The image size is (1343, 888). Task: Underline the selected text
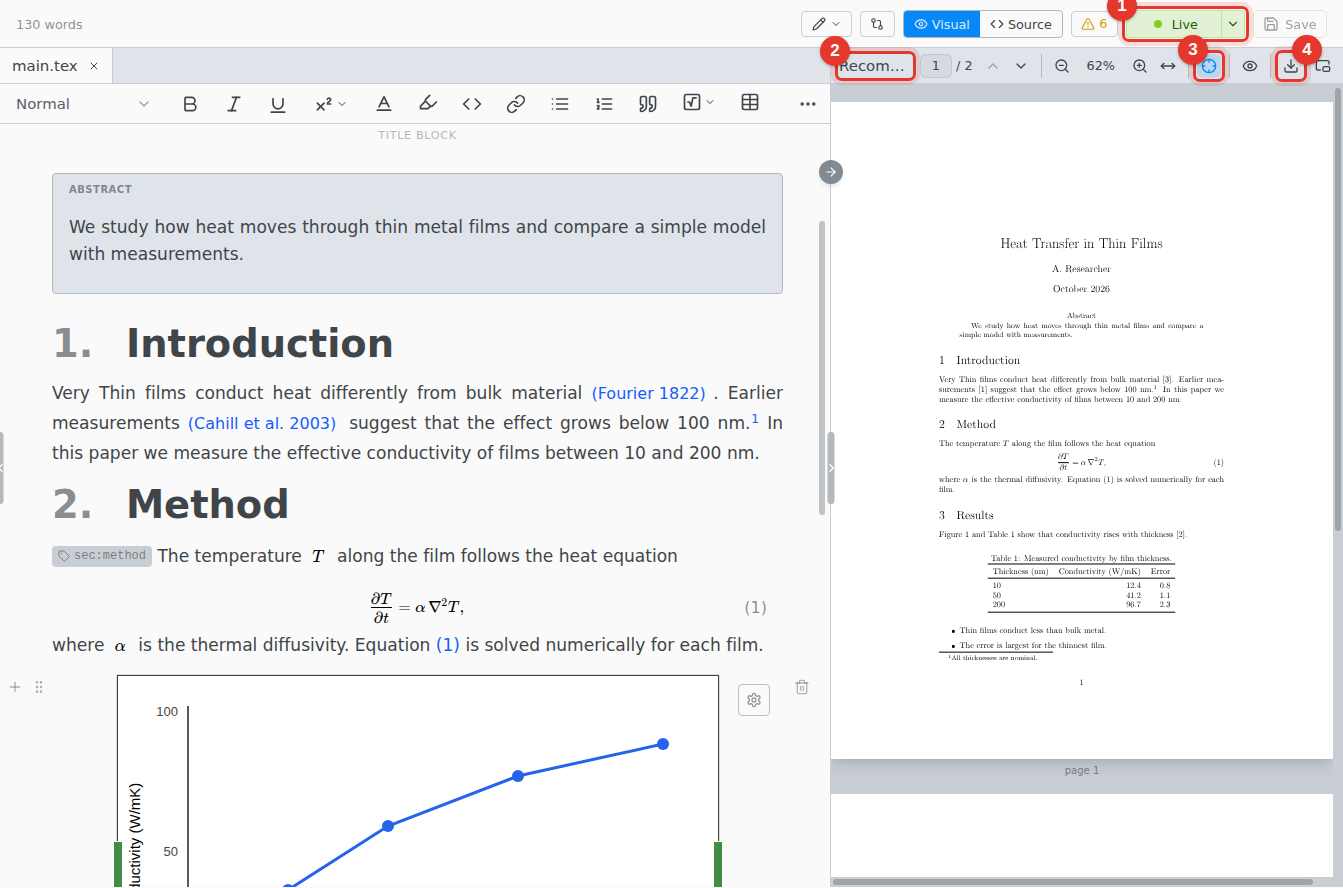pos(278,104)
